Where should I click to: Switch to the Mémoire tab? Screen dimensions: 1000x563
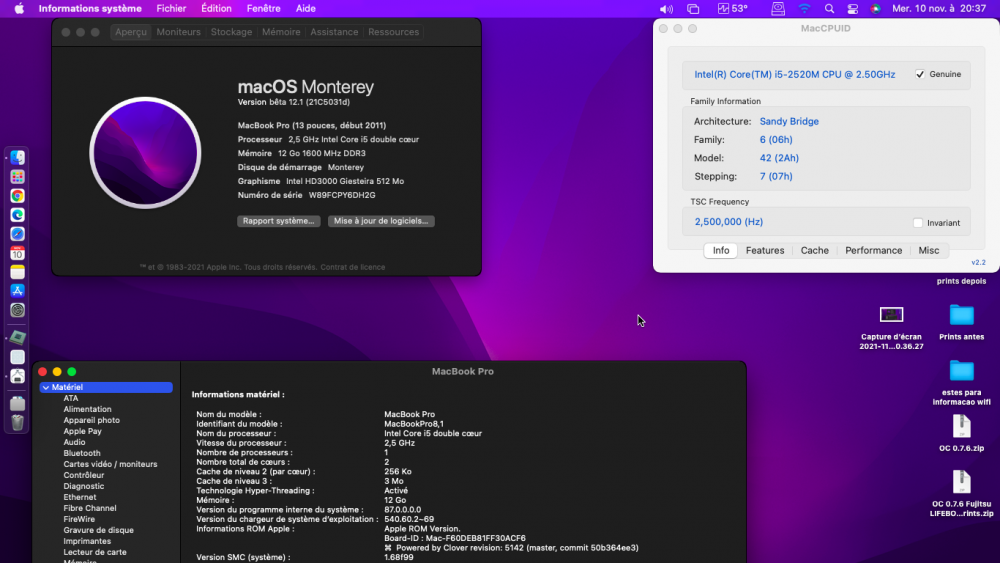pos(281,32)
